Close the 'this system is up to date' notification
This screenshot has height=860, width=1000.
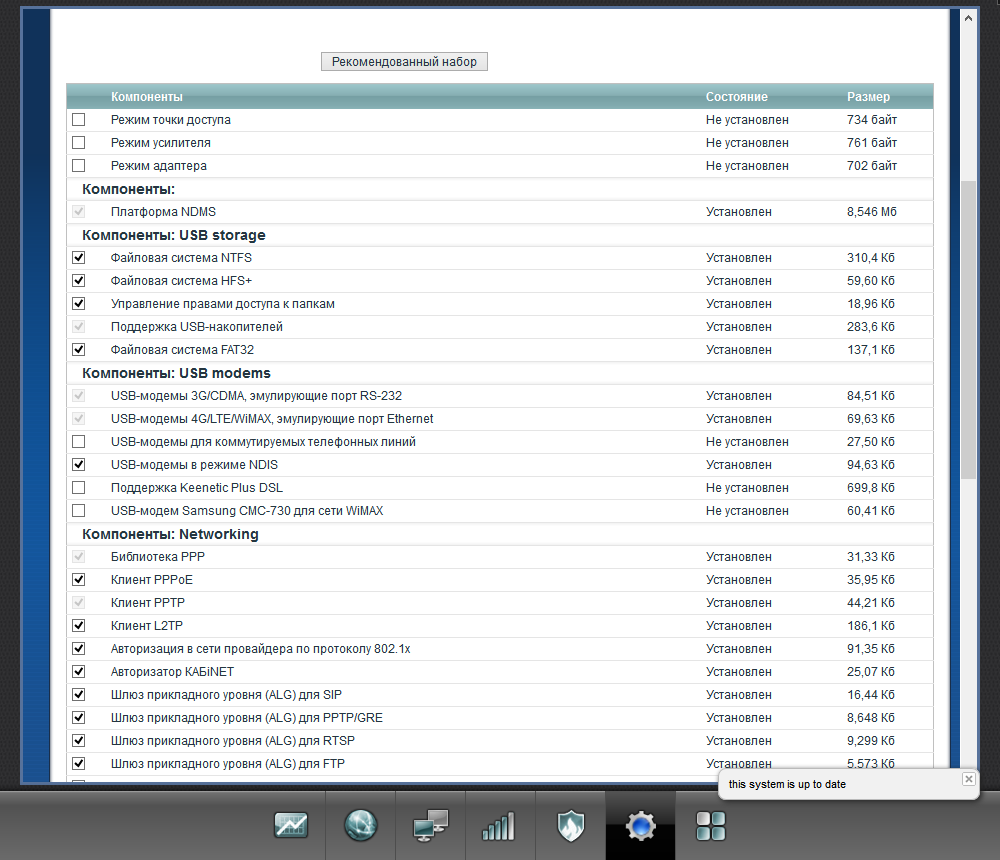968,778
